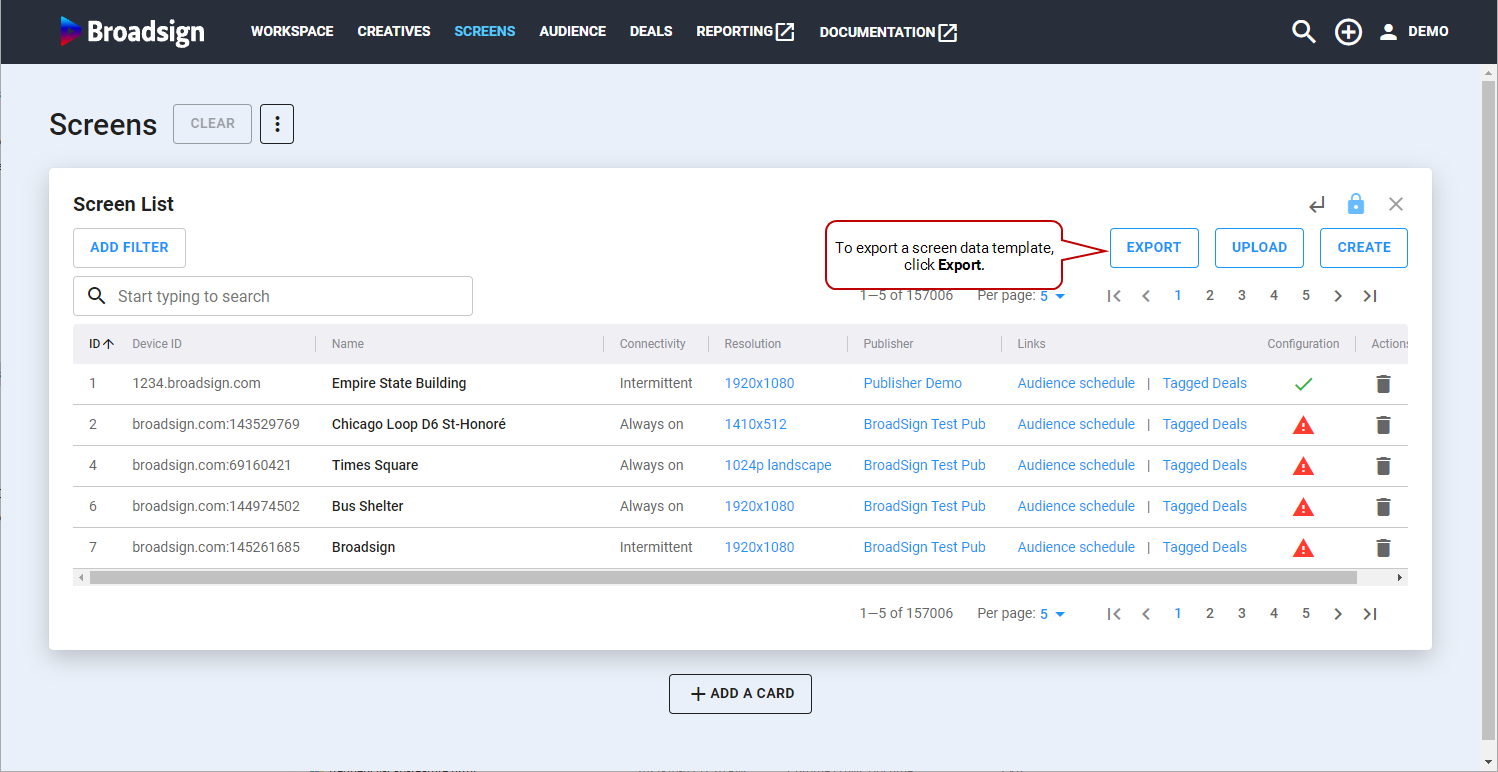Click warning triangle for Broadsign row
Screen dimensions: 1498x772
(x=1303, y=548)
